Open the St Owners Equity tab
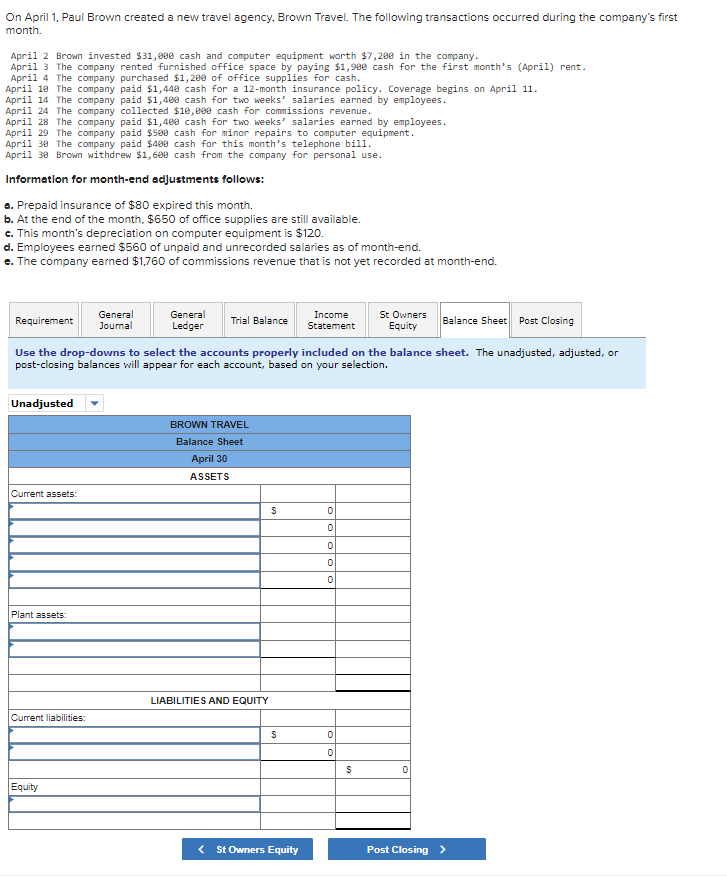The image size is (727, 877). point(403,320)
